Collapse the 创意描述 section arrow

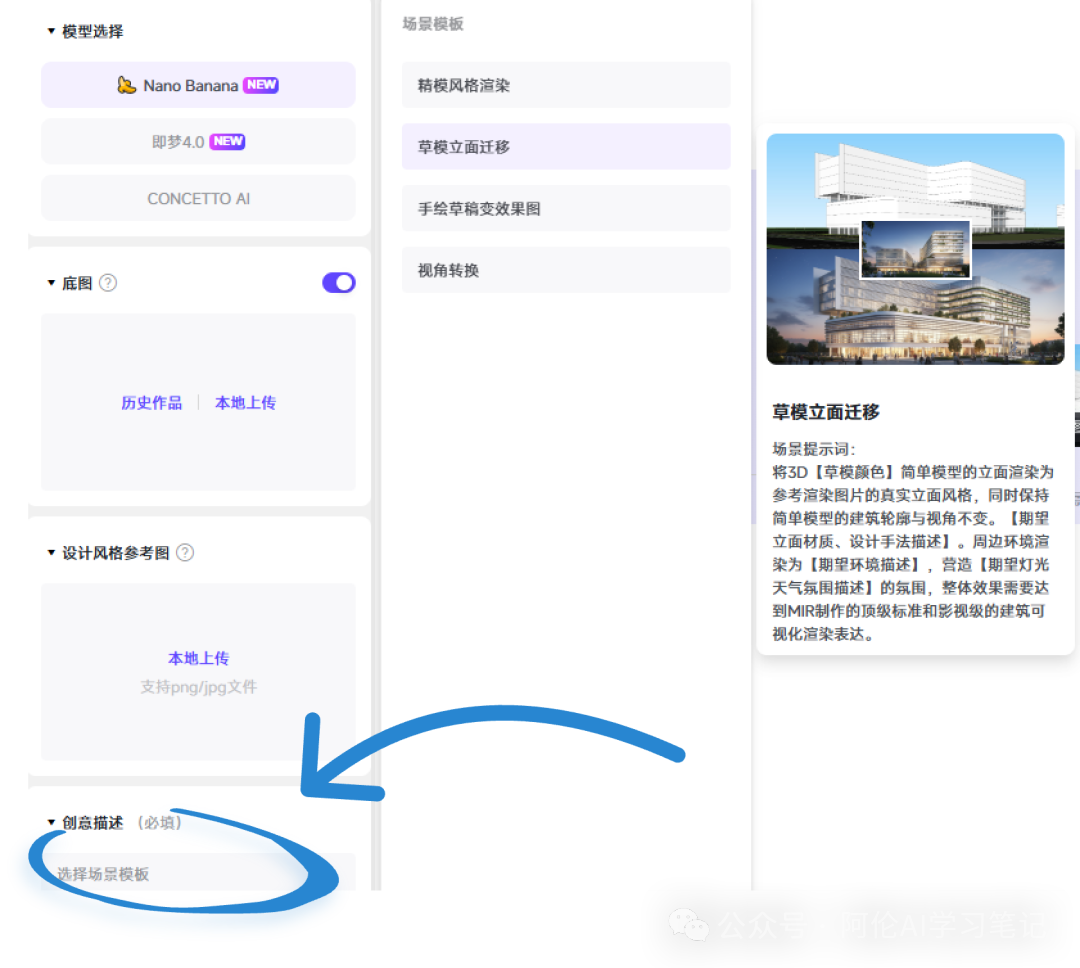[51, 823]
